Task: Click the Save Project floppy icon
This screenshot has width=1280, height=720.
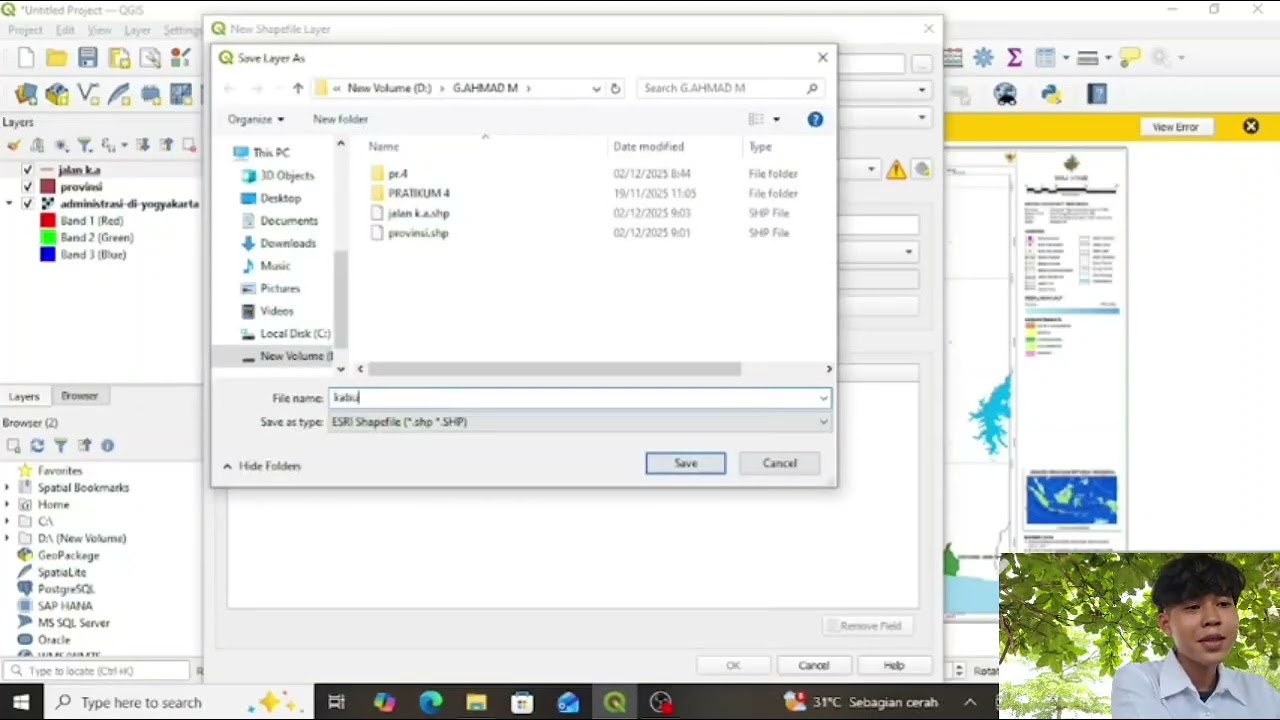Action: click(88, 58)
